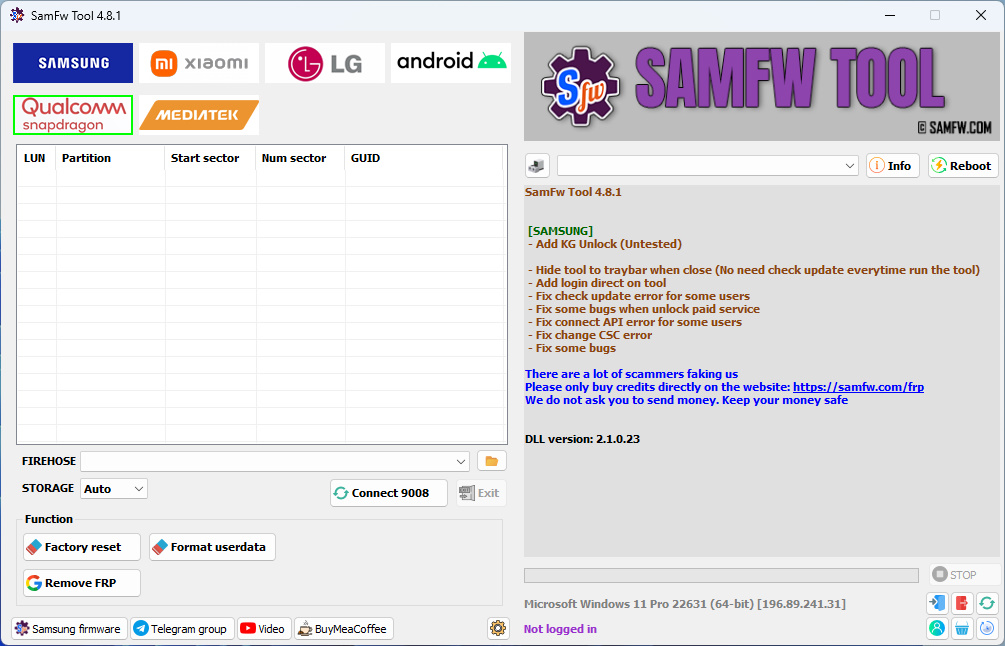
Task: Click the Remove FRP button
Action: point(81,583)
